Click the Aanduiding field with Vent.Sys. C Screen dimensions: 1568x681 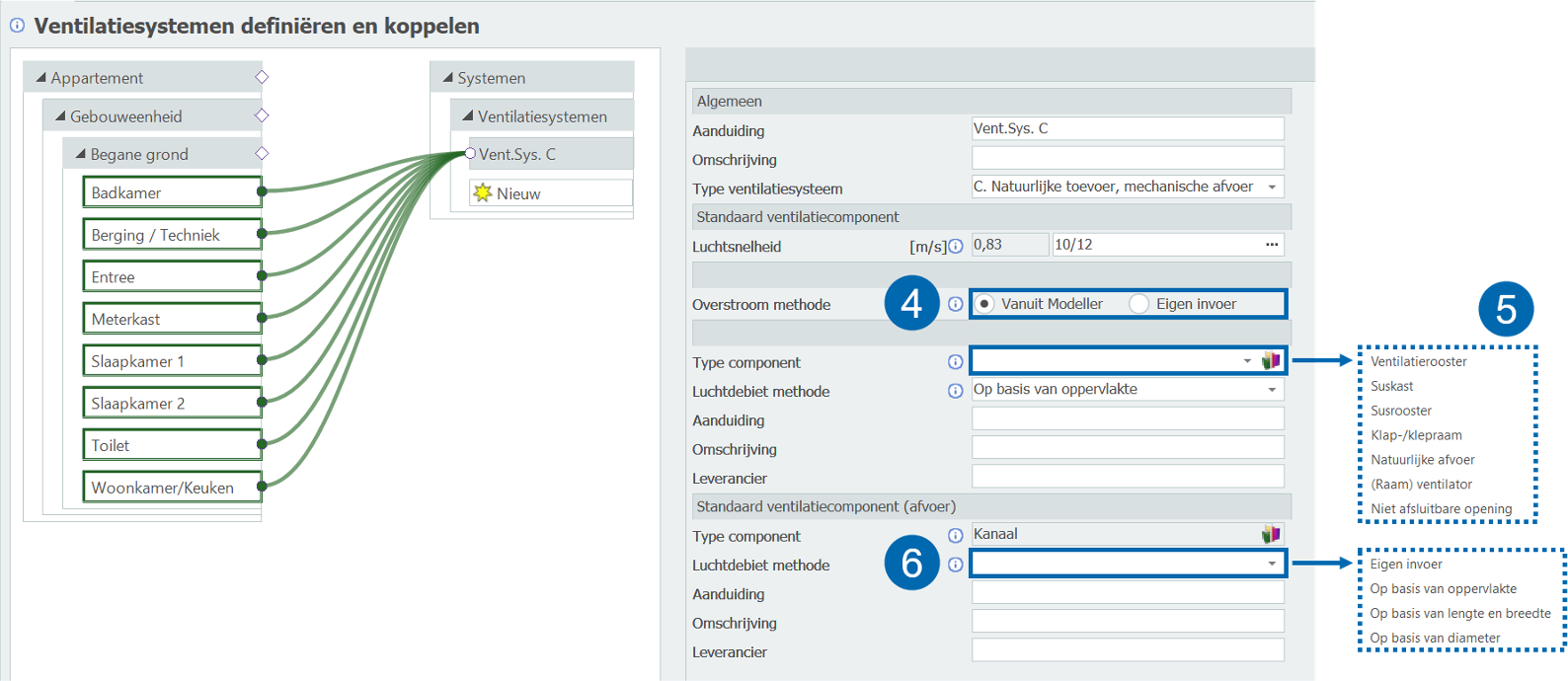[1126, 129]
